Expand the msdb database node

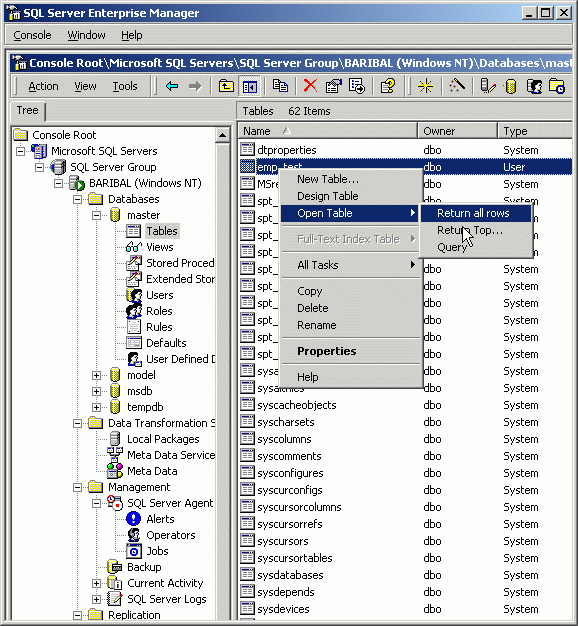[97, 391]
